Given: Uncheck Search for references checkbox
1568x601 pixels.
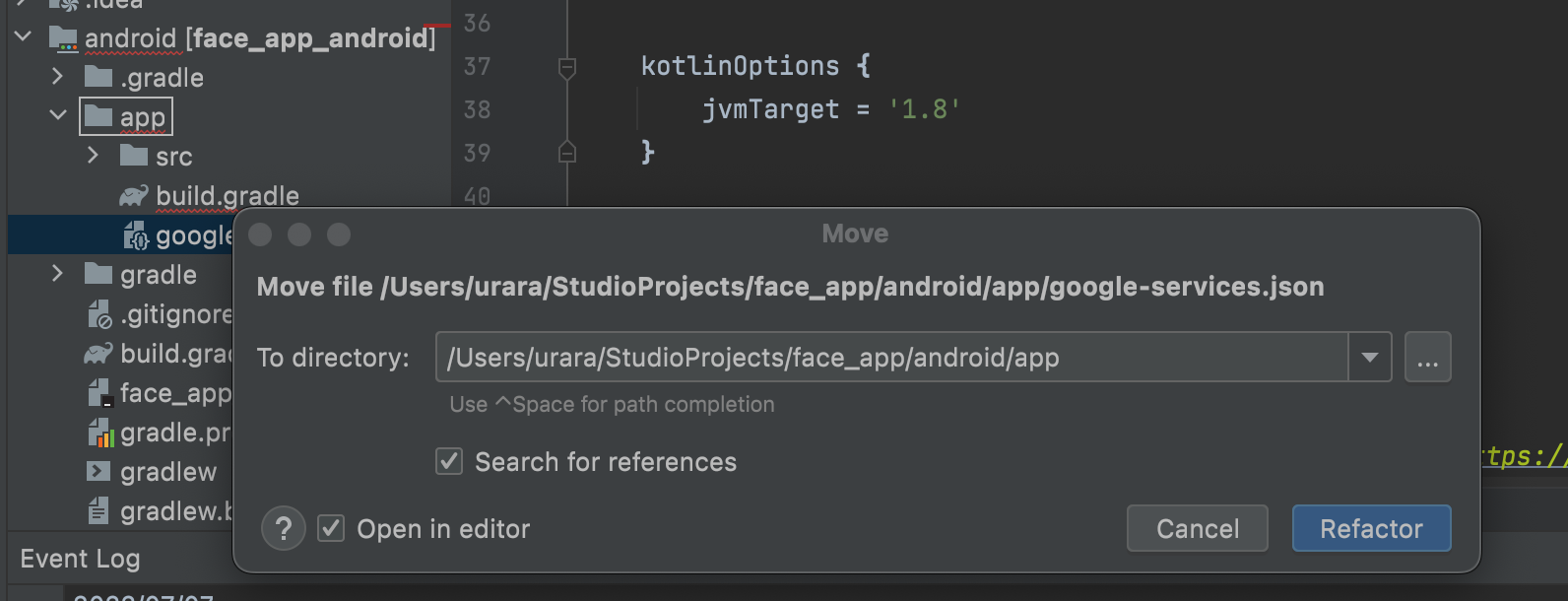Looking at the screenshot, I should pyautogui.click(x=449, y=461).
